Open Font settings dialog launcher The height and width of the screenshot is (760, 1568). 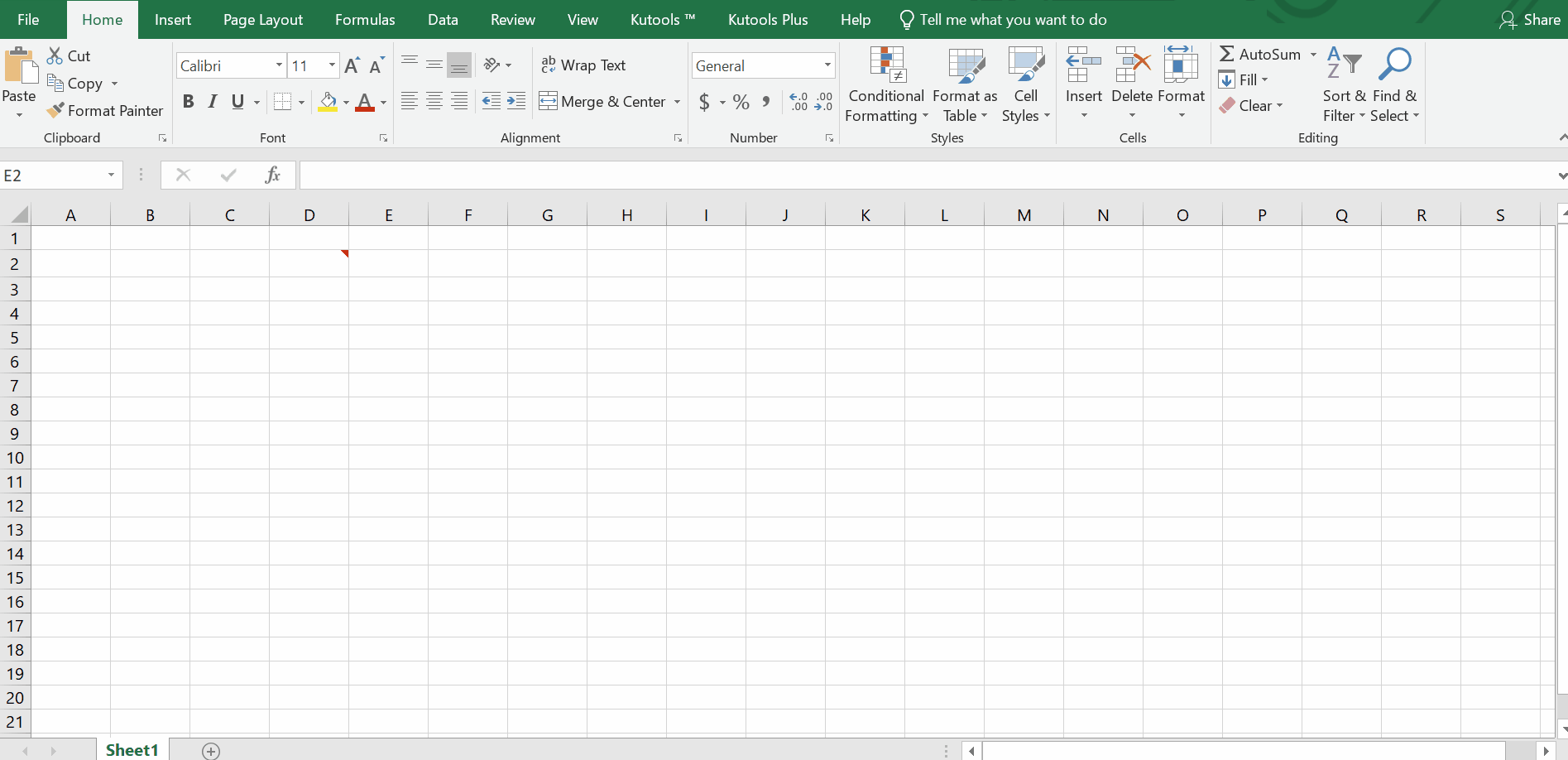384,138
